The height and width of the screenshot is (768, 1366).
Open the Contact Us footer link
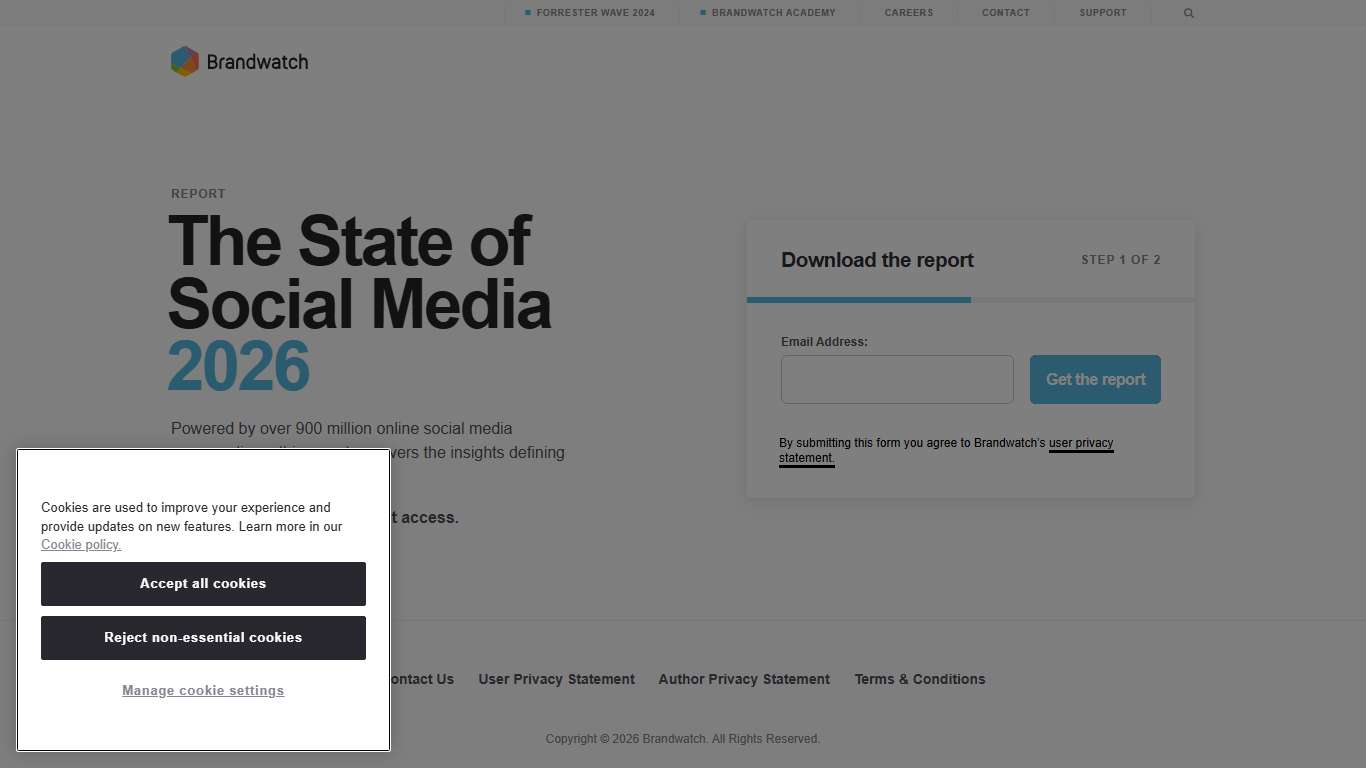pyautogui.click(x=420, y=679)
